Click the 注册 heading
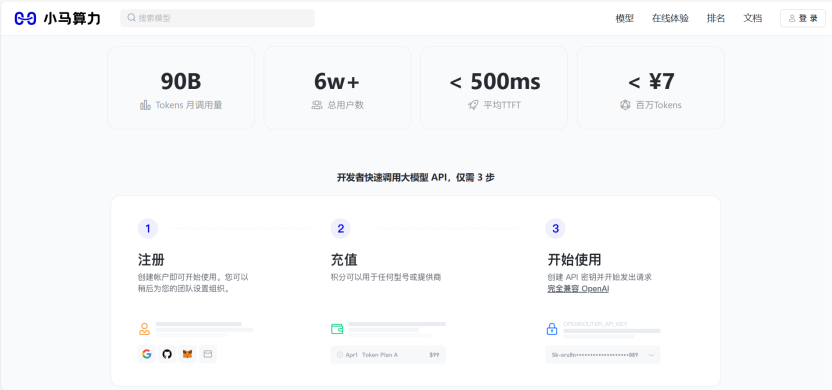The height and width of the screenshot is (390, 832). coord(151,260)
